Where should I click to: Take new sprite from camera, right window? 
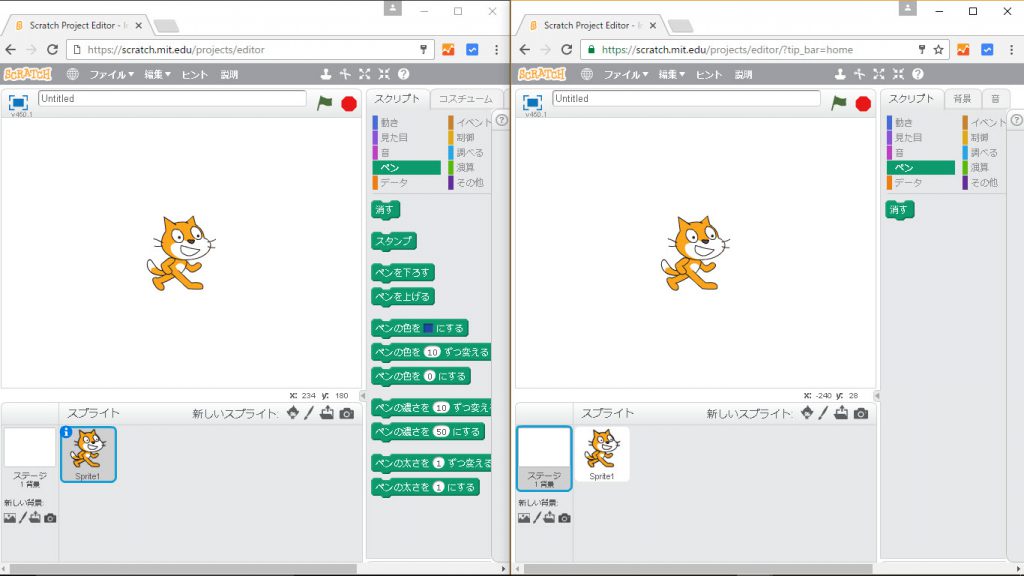pyautogui.click(x=861, y=413)
